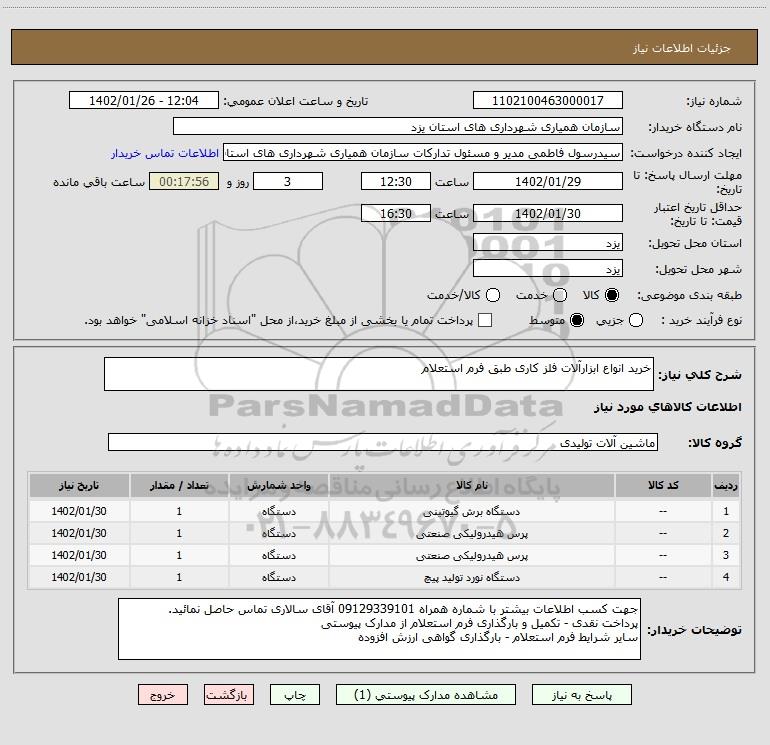770x745 pixels.
Task: Click the ردیف column header
Action: [x=726, y=486]
